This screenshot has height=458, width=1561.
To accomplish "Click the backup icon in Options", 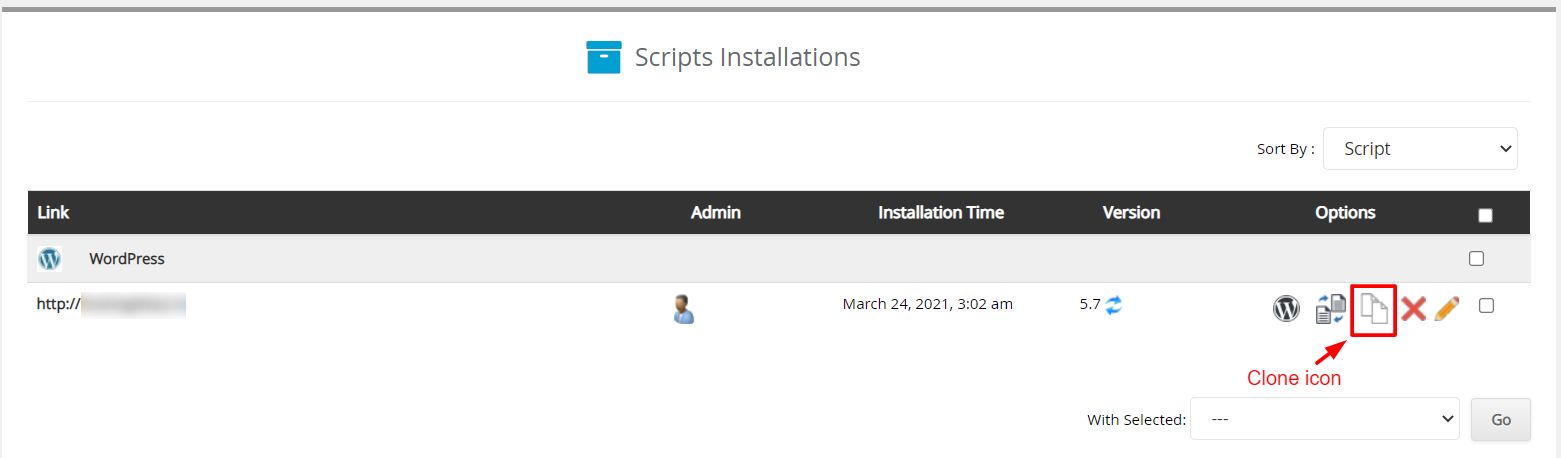I will [1330, 308].
